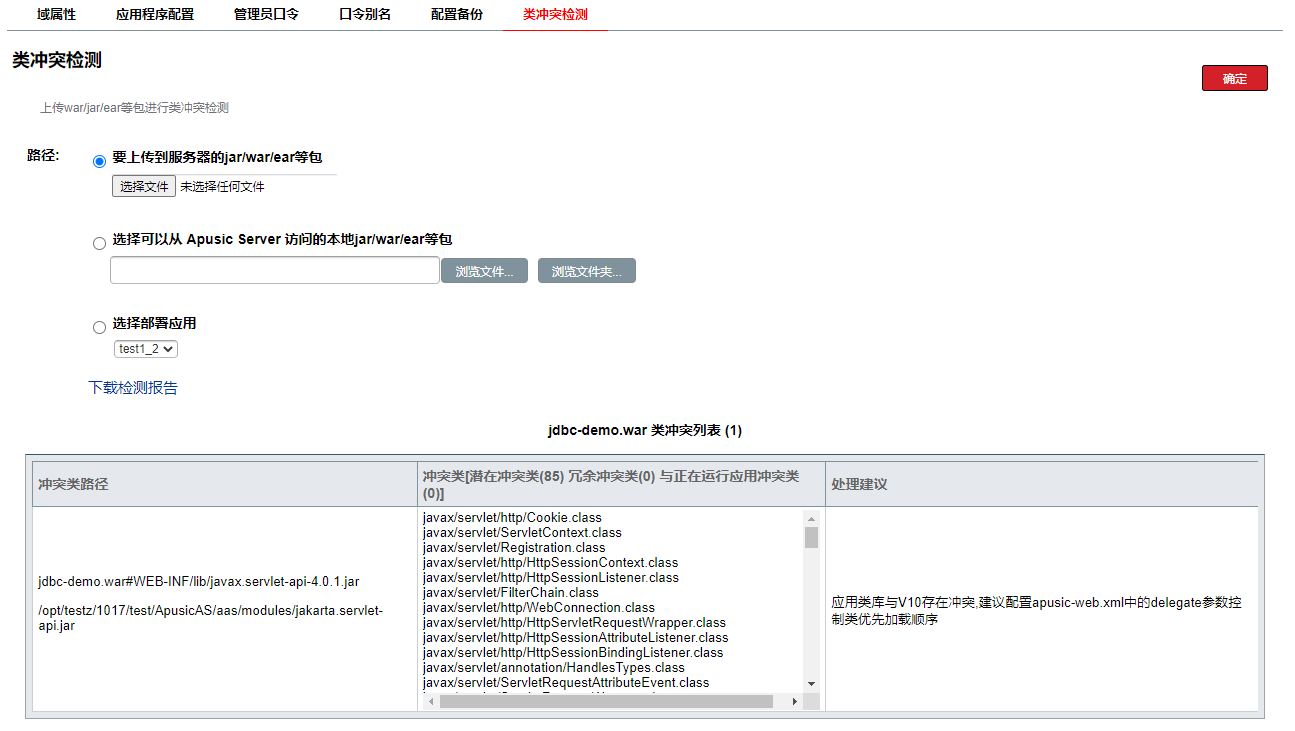Click the 浏览文件夹... button
The image size is (1295, 731).
[x=586, y=271]
